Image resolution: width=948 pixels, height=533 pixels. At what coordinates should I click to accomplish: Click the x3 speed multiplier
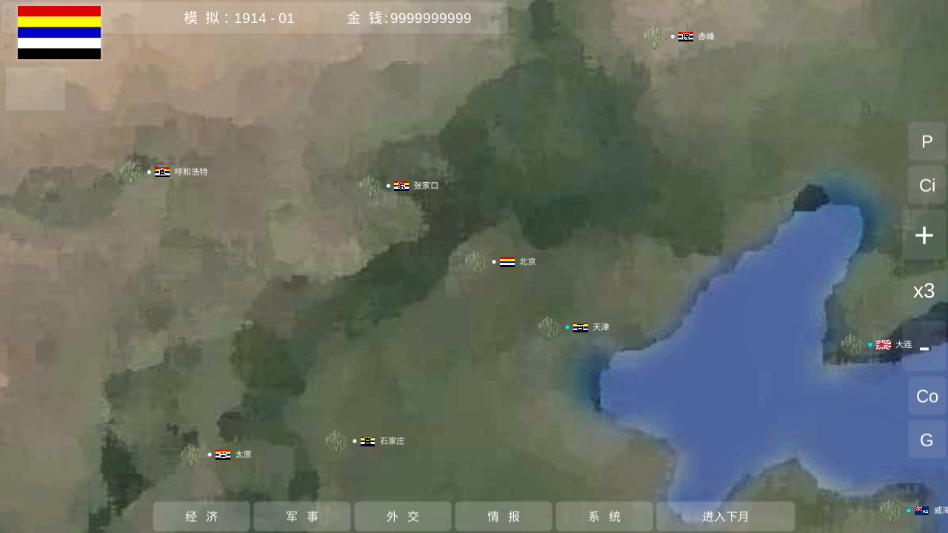coord(924,291)
